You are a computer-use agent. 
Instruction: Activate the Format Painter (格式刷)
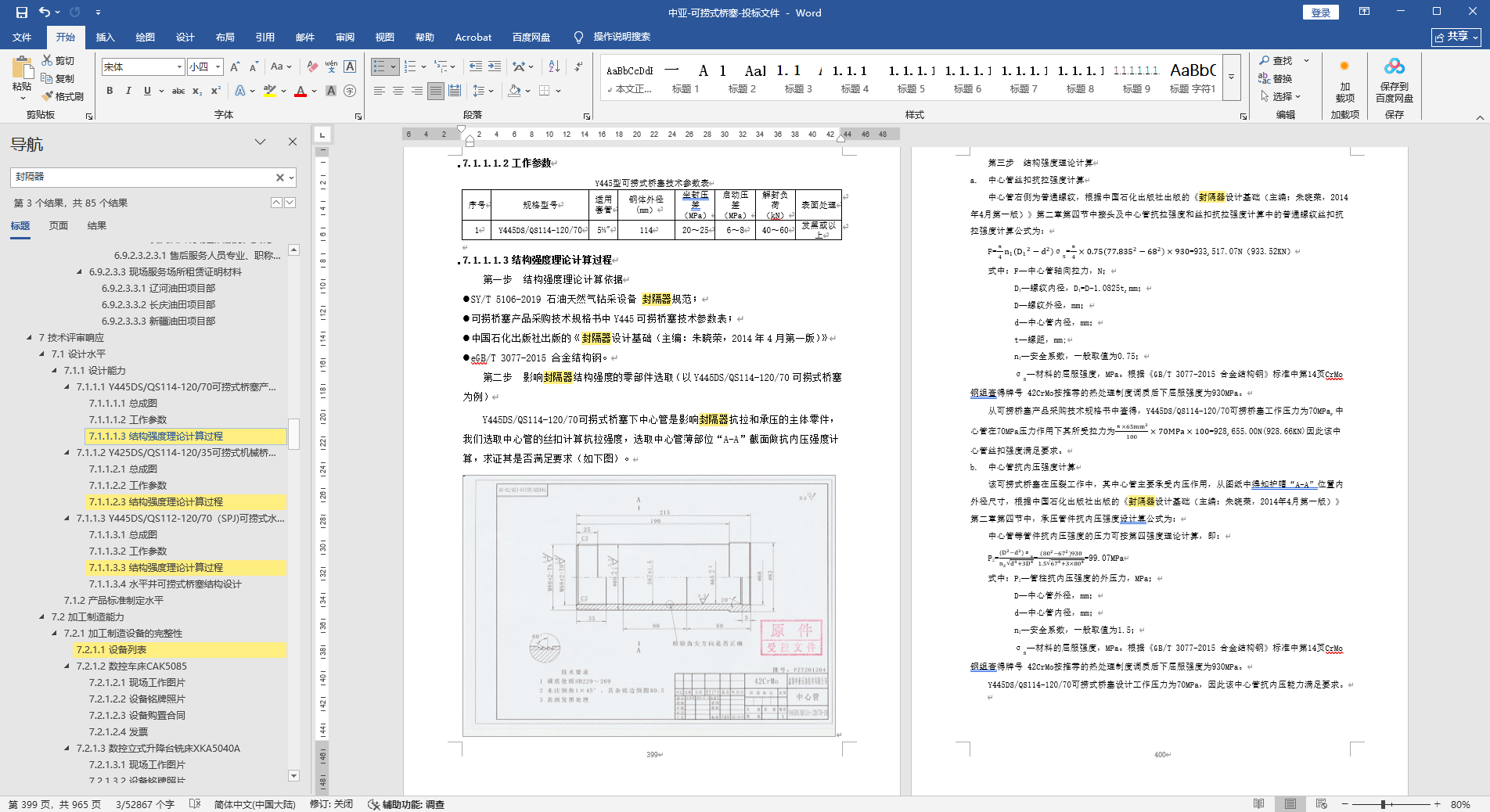click(63, 96)
